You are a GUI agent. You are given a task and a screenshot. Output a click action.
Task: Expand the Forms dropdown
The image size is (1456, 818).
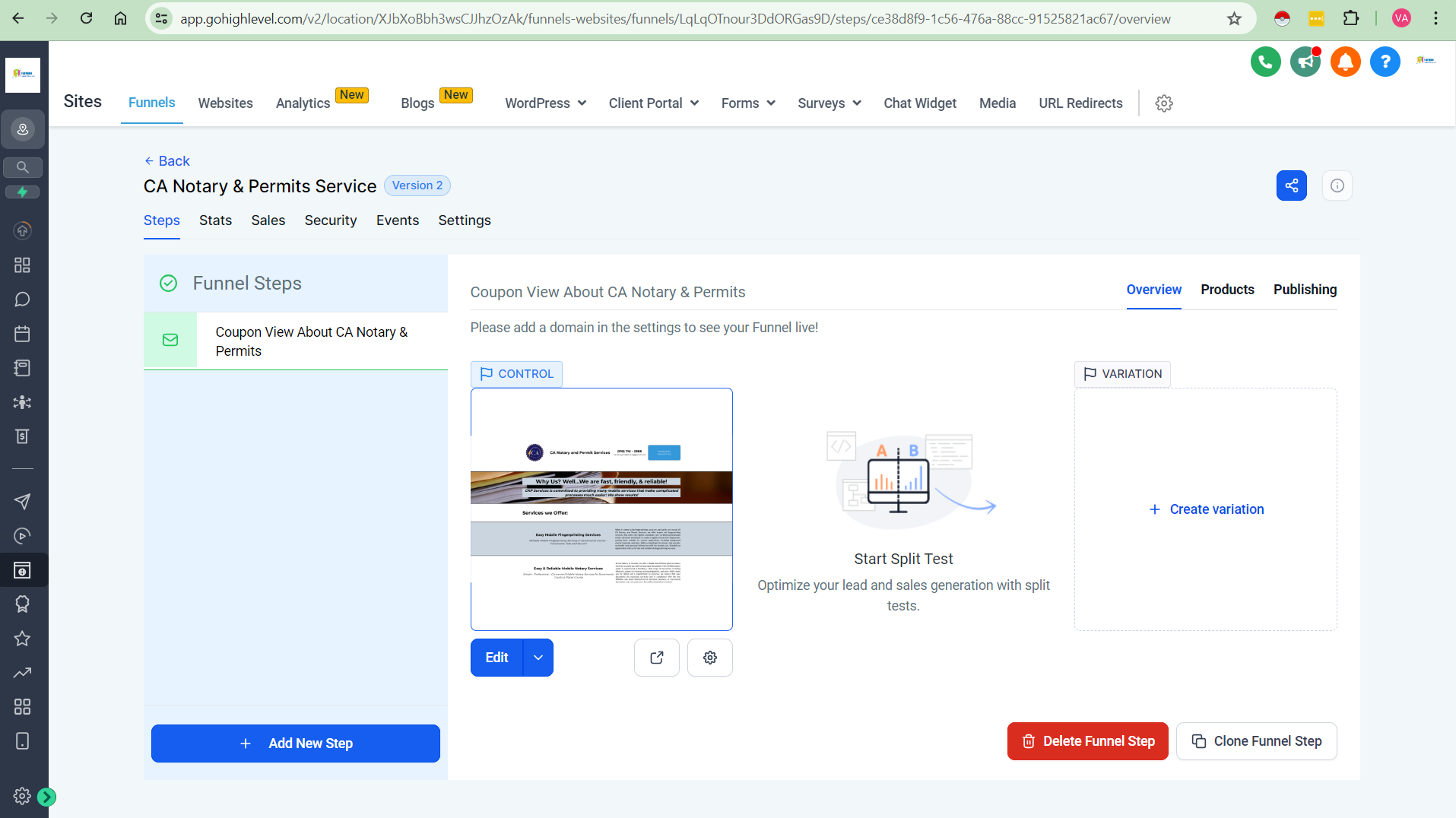click(x=748, y=103)
